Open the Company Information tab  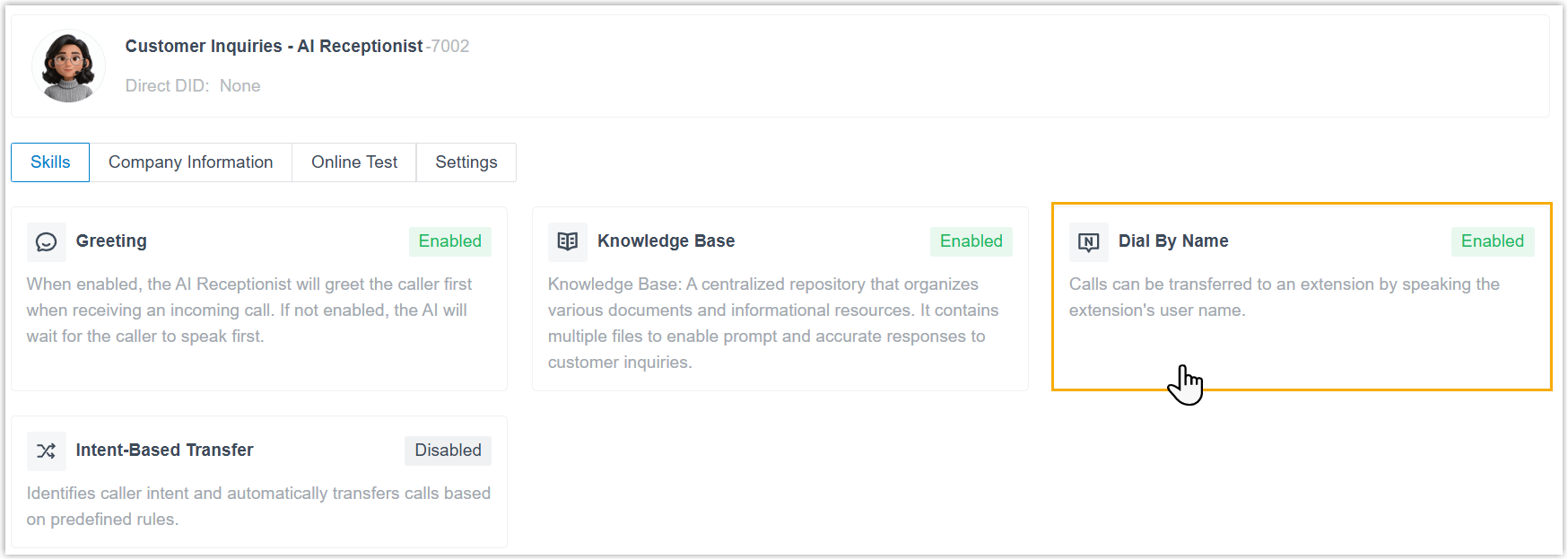[190, 162]
